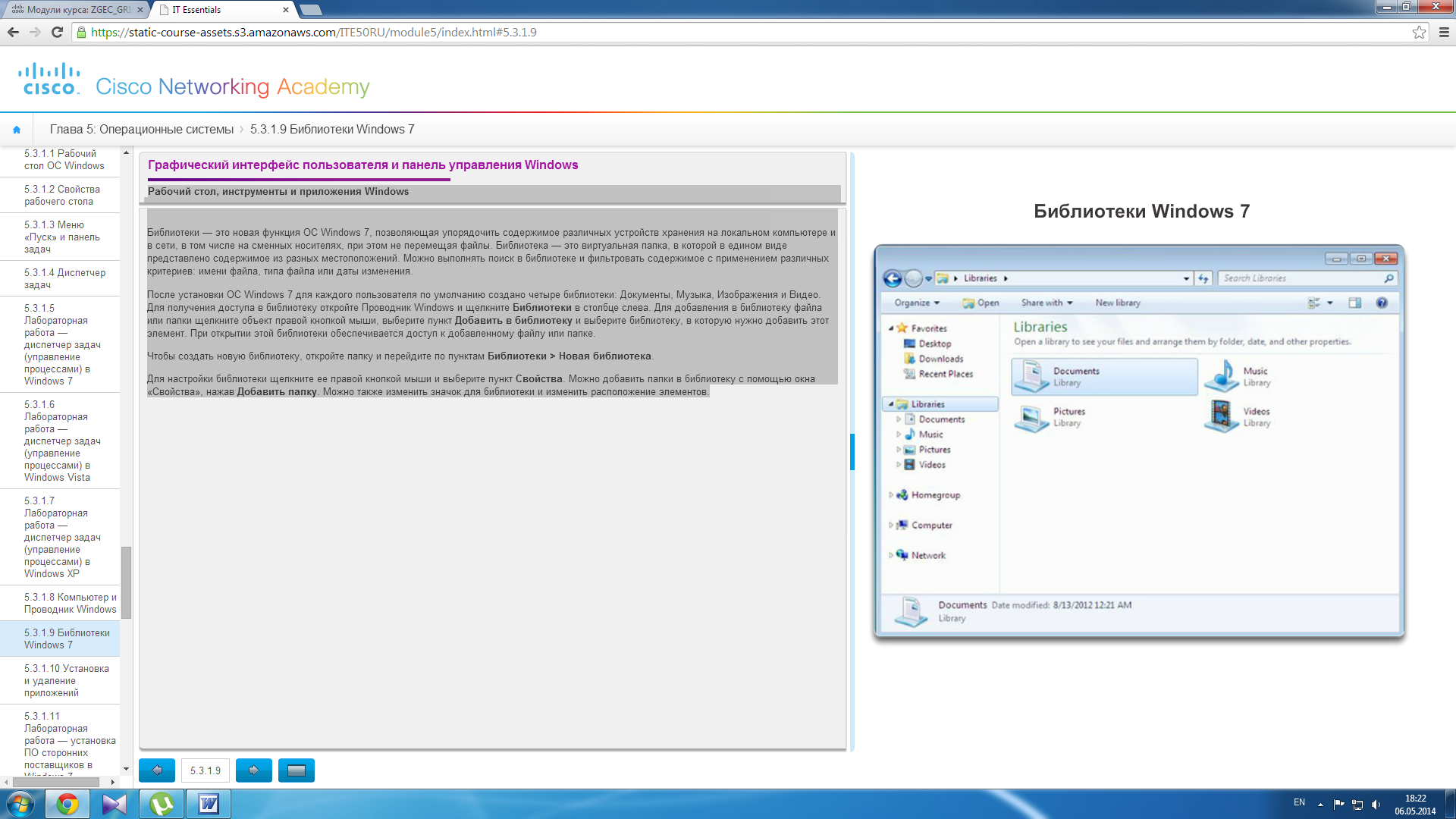This screenshot has width=1456, height=819.
Task: Click the address bar URL field
Action: point(743,32)
